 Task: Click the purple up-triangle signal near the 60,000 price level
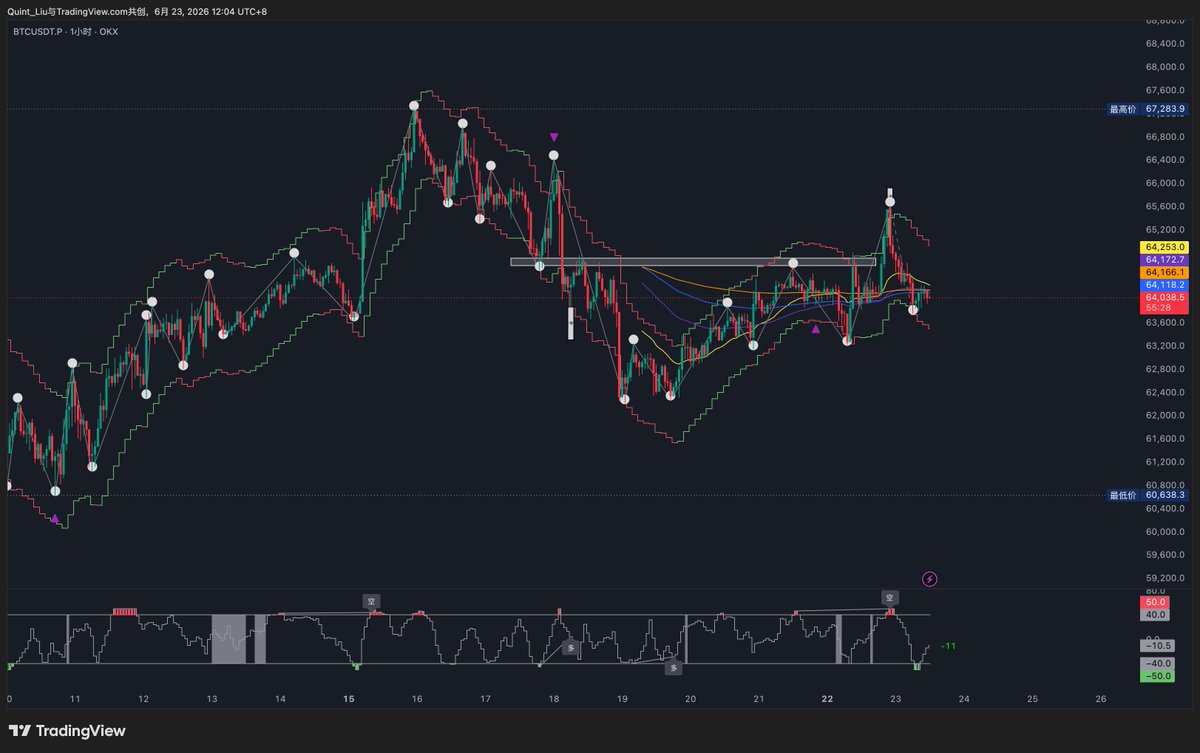tap(55, 518)
